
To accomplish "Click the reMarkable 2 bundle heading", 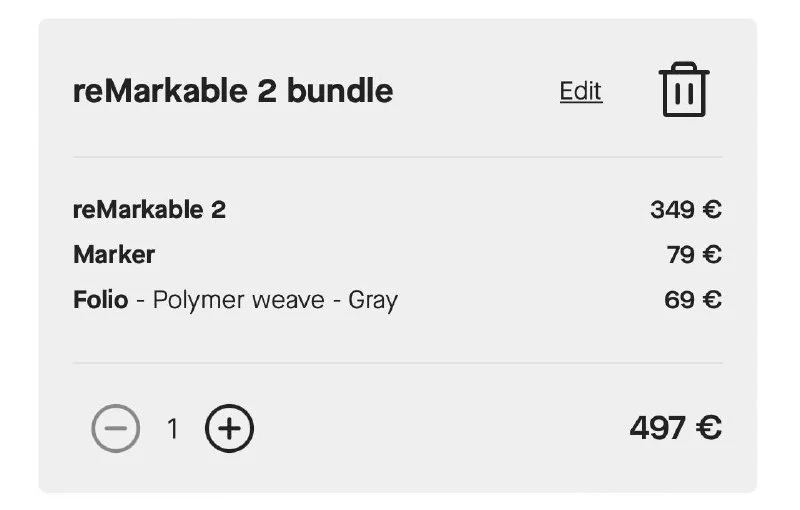I will [233, 91].
